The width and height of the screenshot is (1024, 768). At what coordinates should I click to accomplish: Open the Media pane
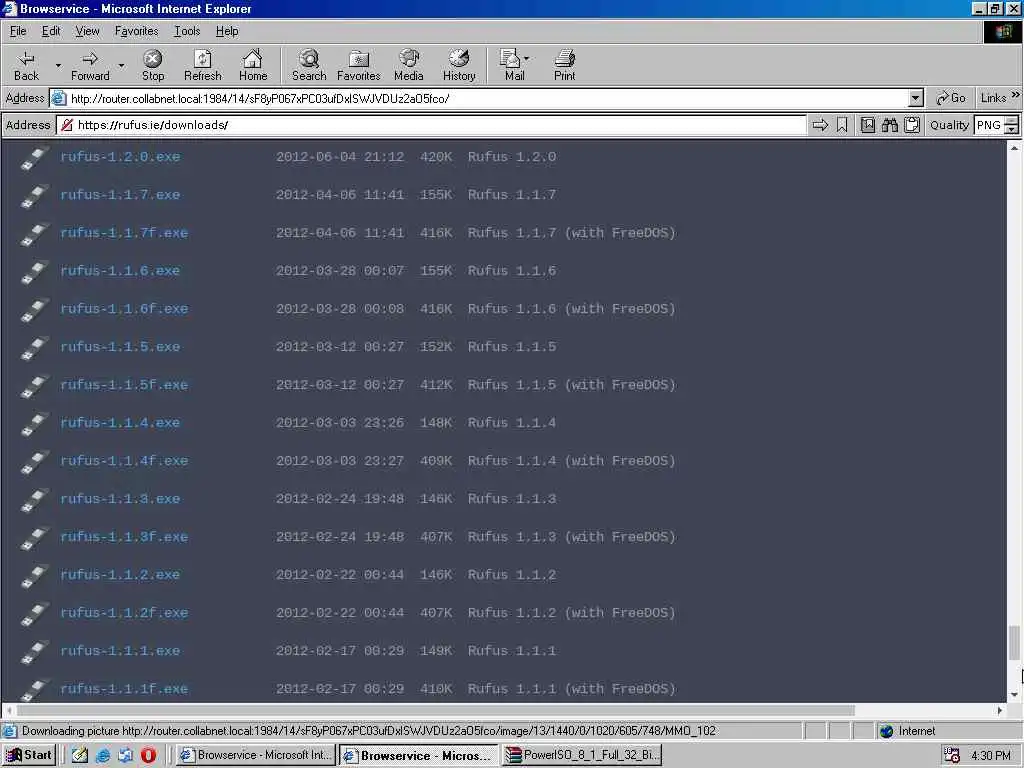[x=409, y=66]
